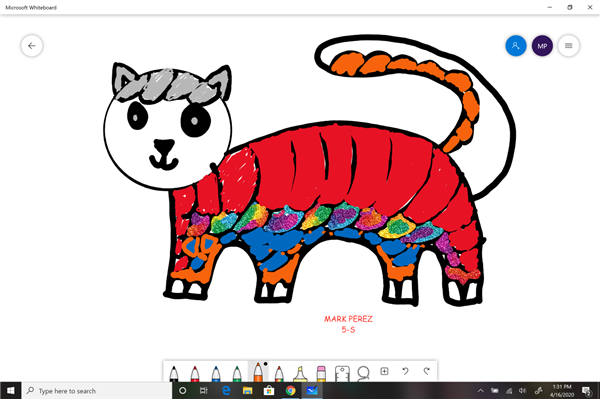Open the MP account profile
This screenshot has height=399, width=600.
point(542,46)
